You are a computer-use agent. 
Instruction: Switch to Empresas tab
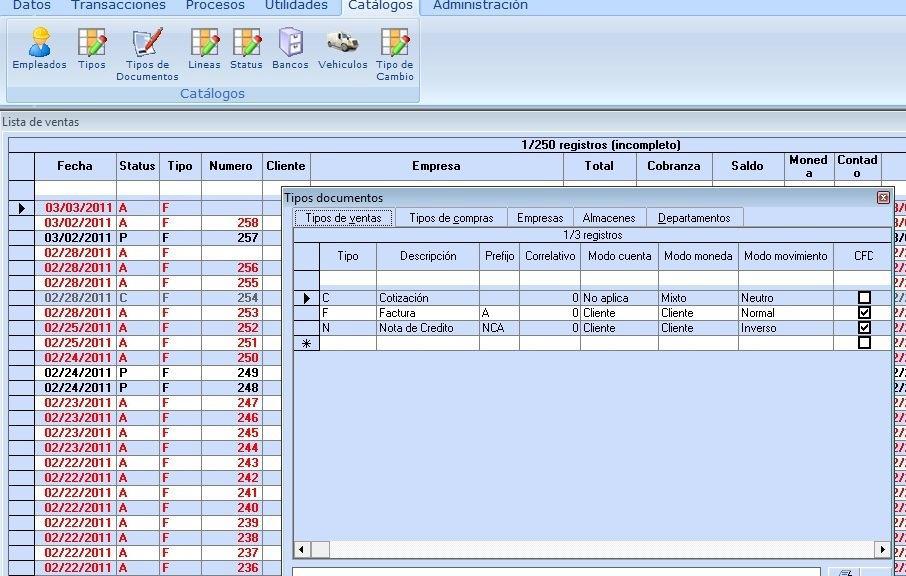(540, 218)
